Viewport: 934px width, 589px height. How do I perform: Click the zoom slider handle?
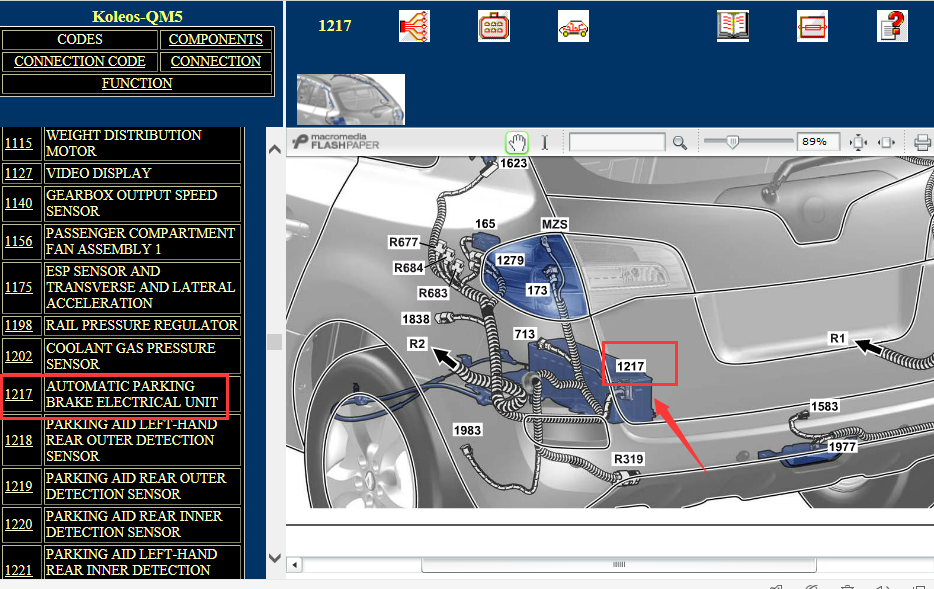pyautogui.click(x=733, y=142)
